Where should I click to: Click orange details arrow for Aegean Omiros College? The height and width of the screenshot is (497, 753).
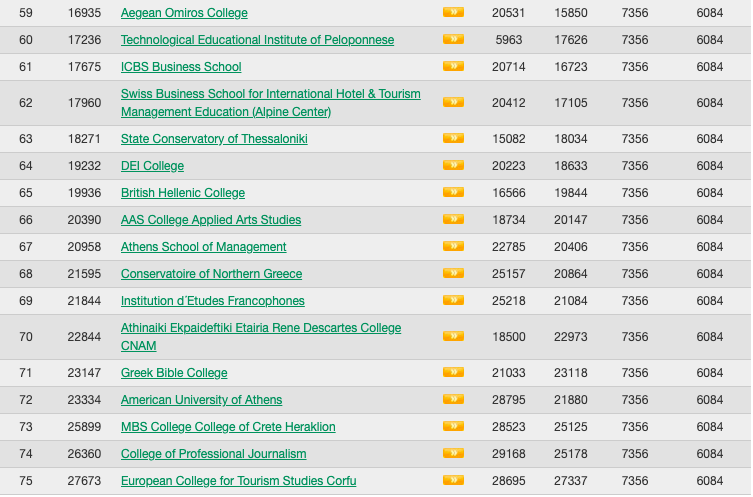453,12
